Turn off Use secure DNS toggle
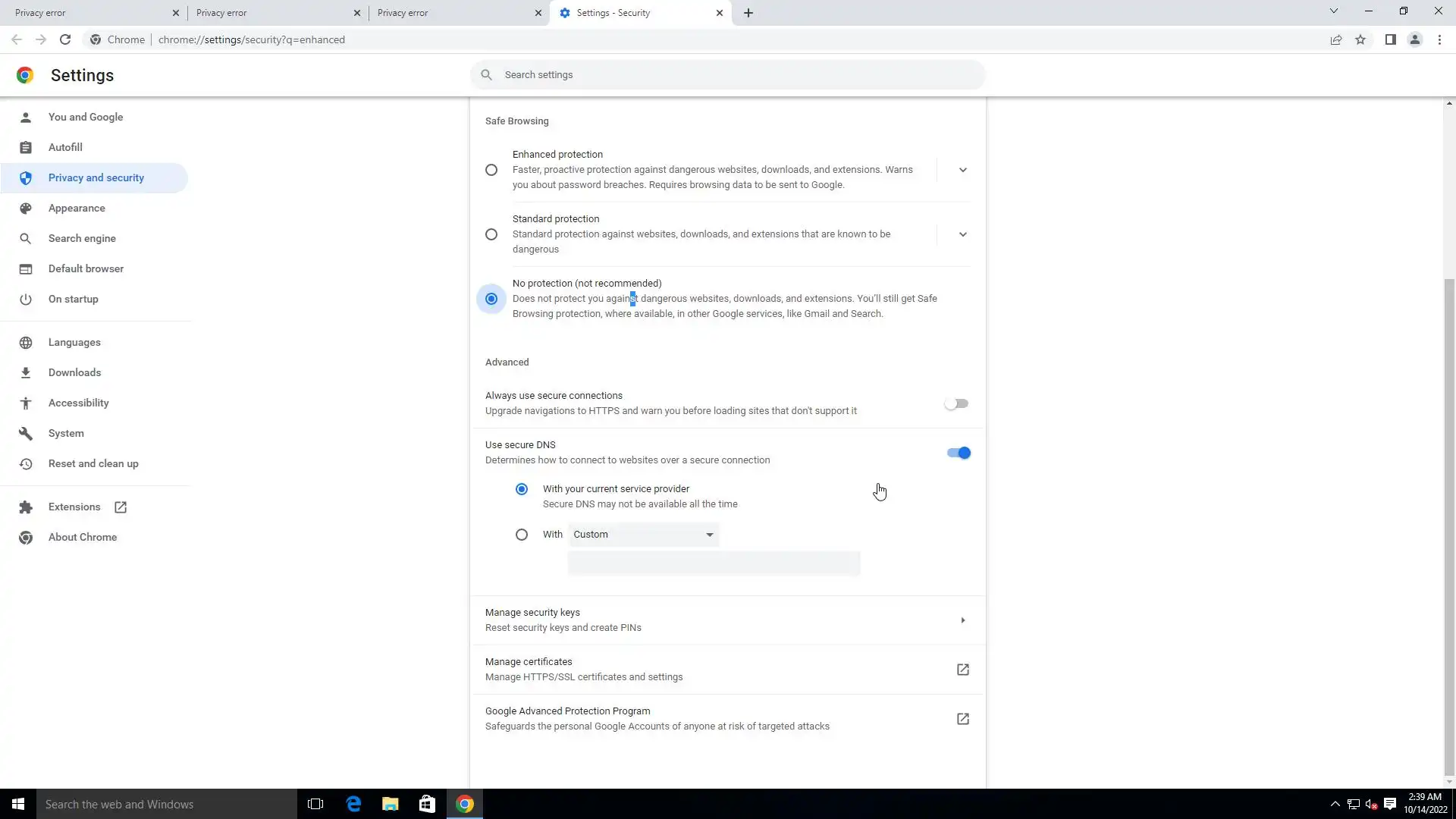Viewport: 1456px width, 819px height. click(958, 453)
